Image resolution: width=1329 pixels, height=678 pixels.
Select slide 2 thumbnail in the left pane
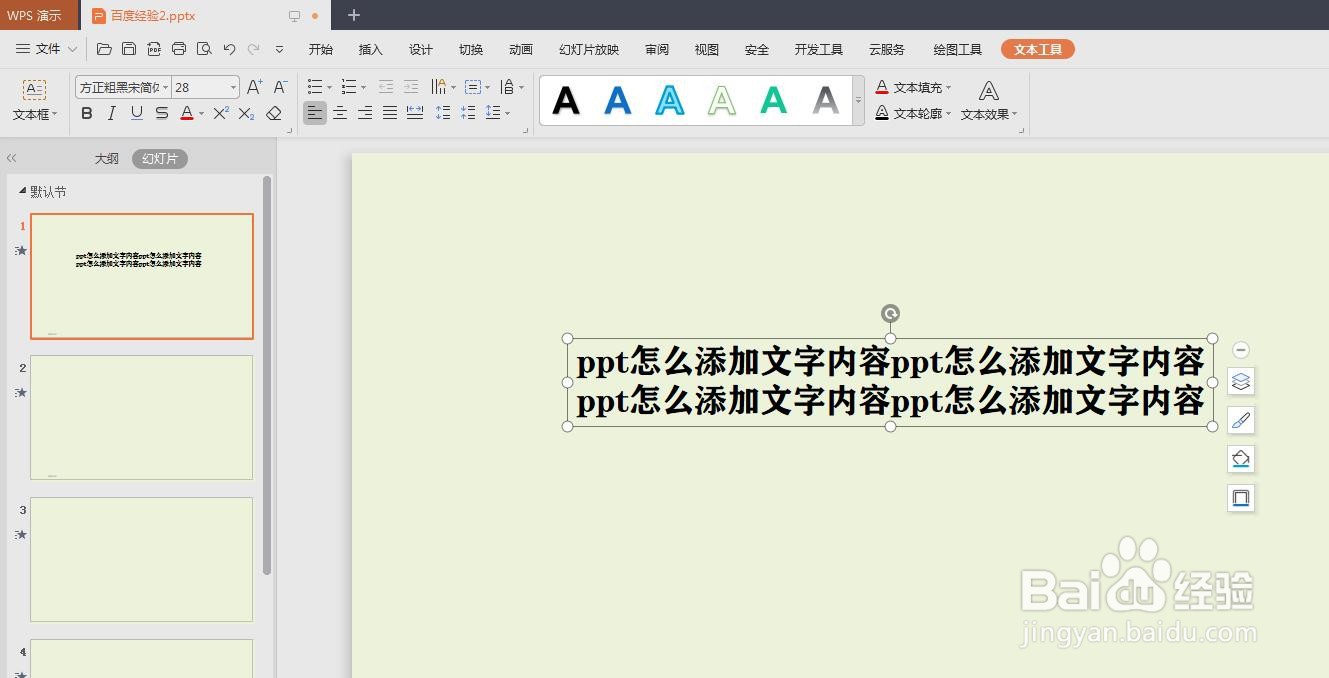[x=141, y=417]
